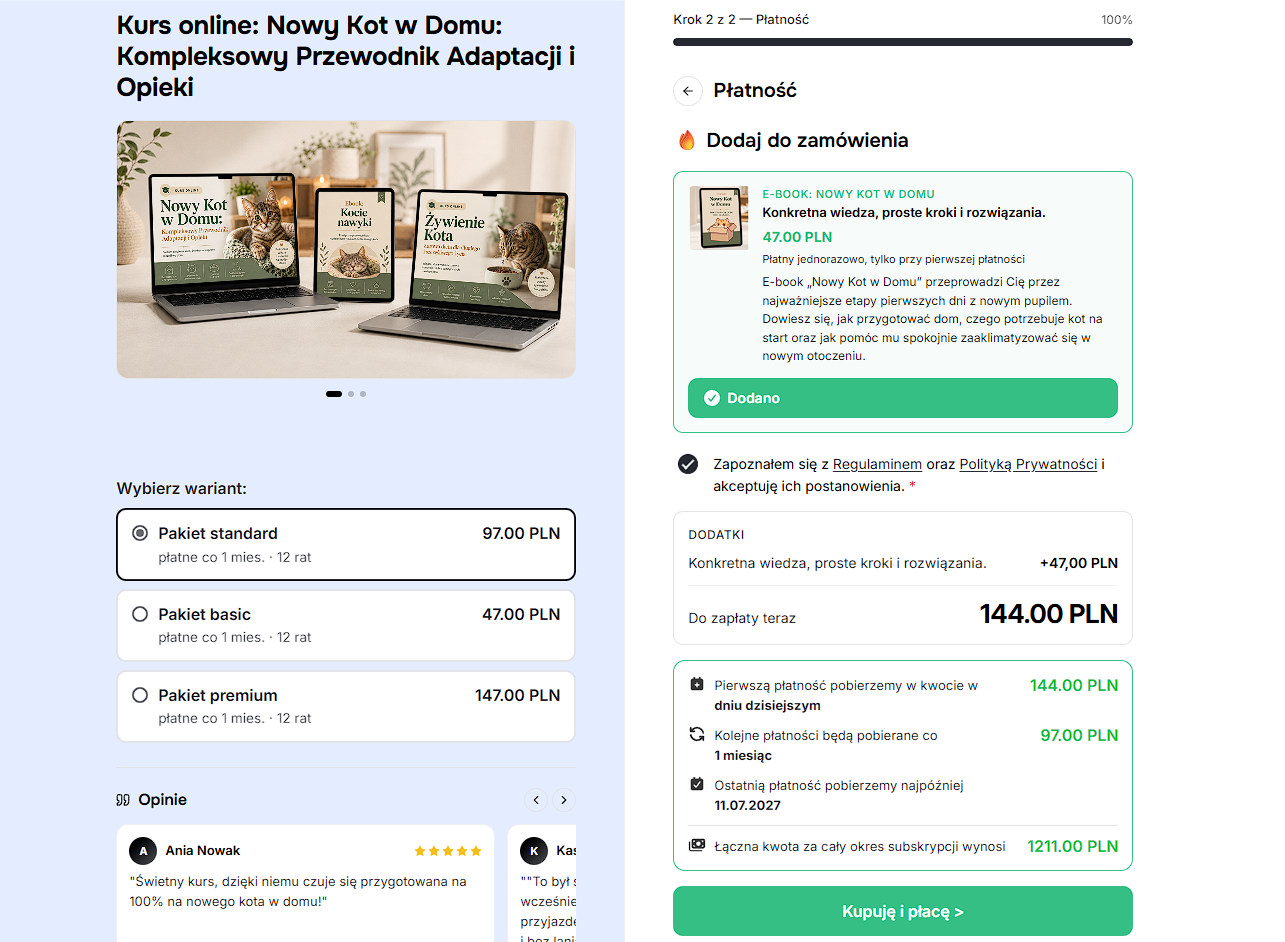
Task: Open the Polityką Prywatności link
Action: (x=1028, y=464)
